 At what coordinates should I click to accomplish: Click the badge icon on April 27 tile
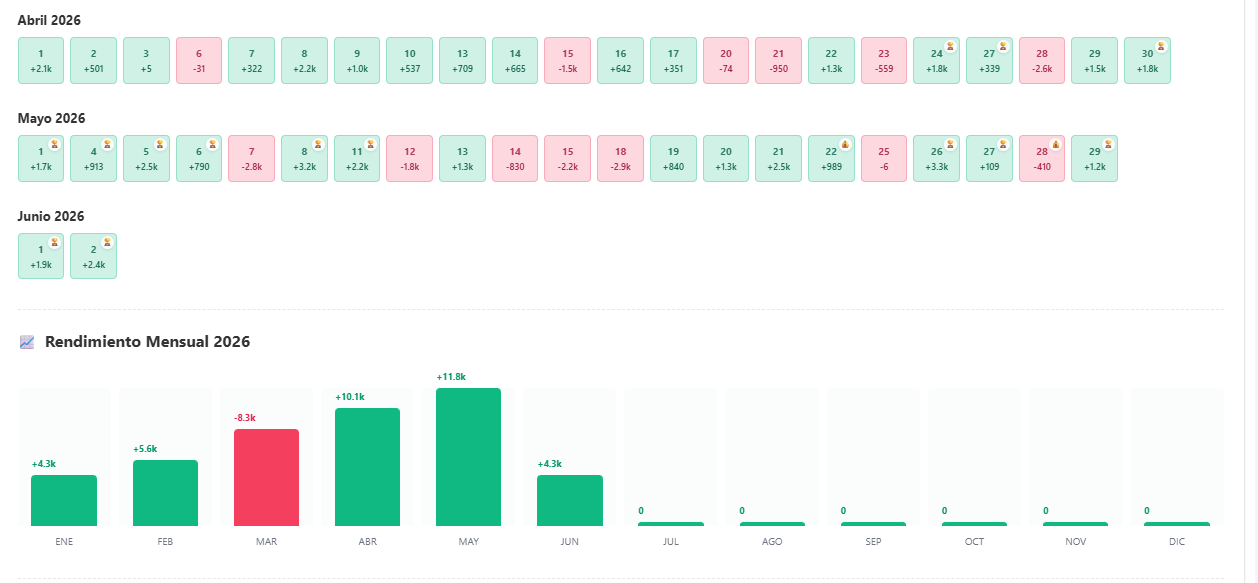[x=1003, y=46]
